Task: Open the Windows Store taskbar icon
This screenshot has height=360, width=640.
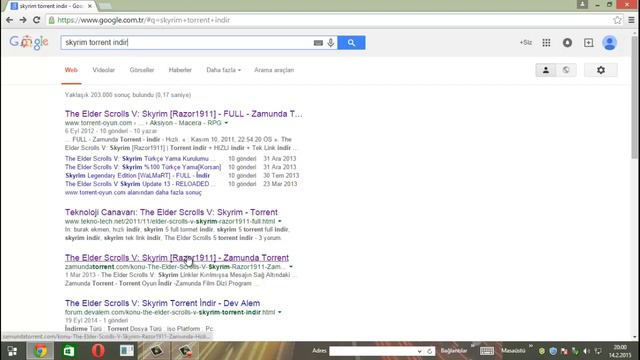Action: point(69,351)
